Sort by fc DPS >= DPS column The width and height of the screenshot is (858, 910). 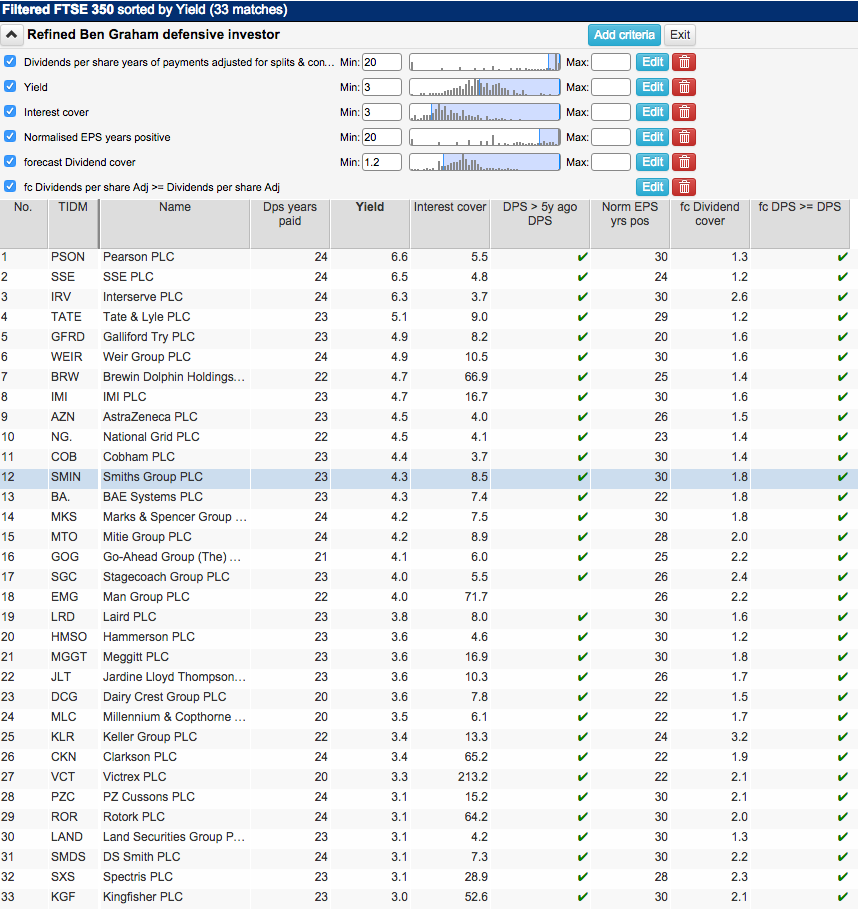pyautogui.click(x=800, y=223)
